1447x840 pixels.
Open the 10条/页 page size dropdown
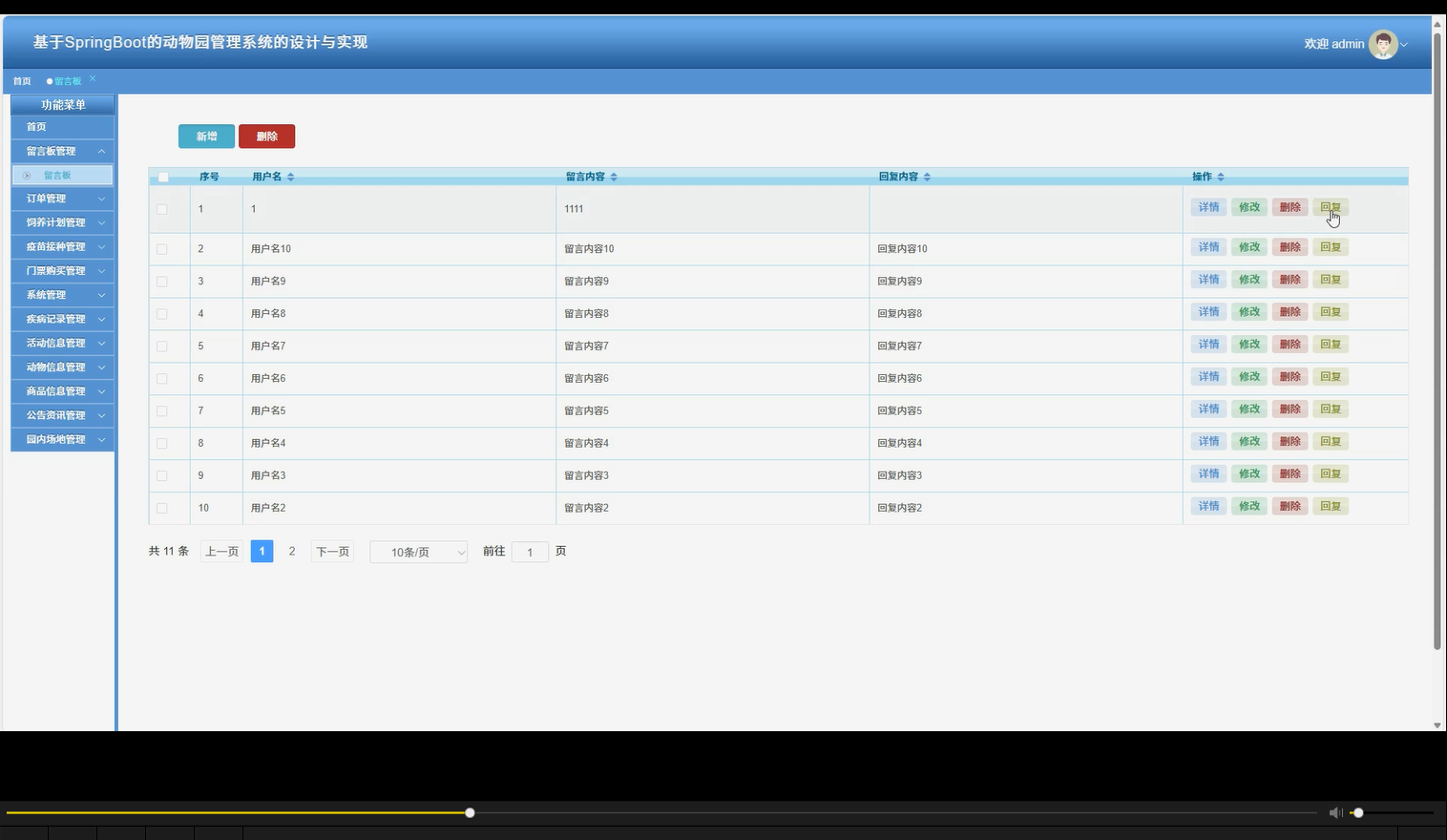tap(419, 552)
